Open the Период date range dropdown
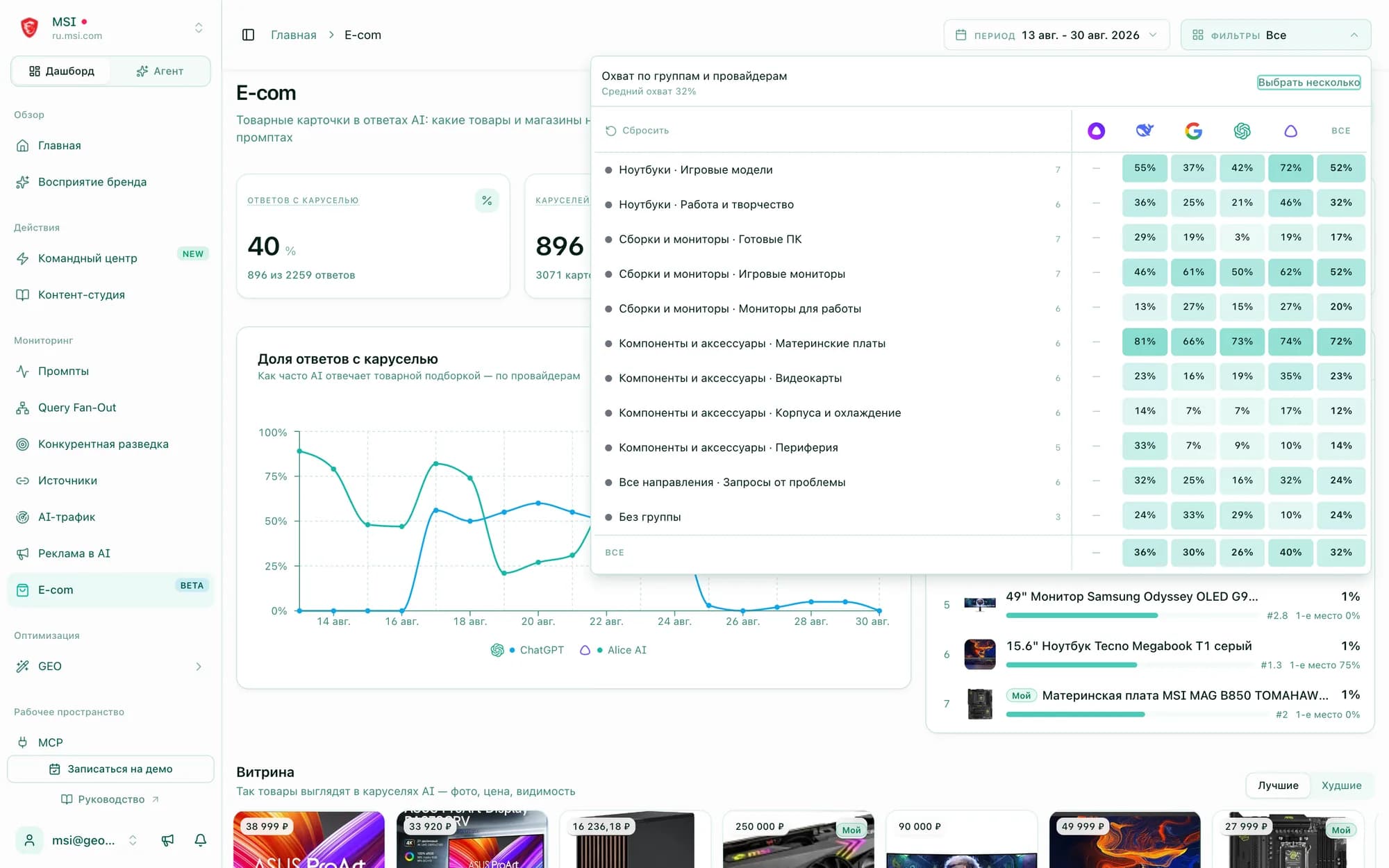The width and height of the screenshot is (1389, 868). coord(1056,35)
